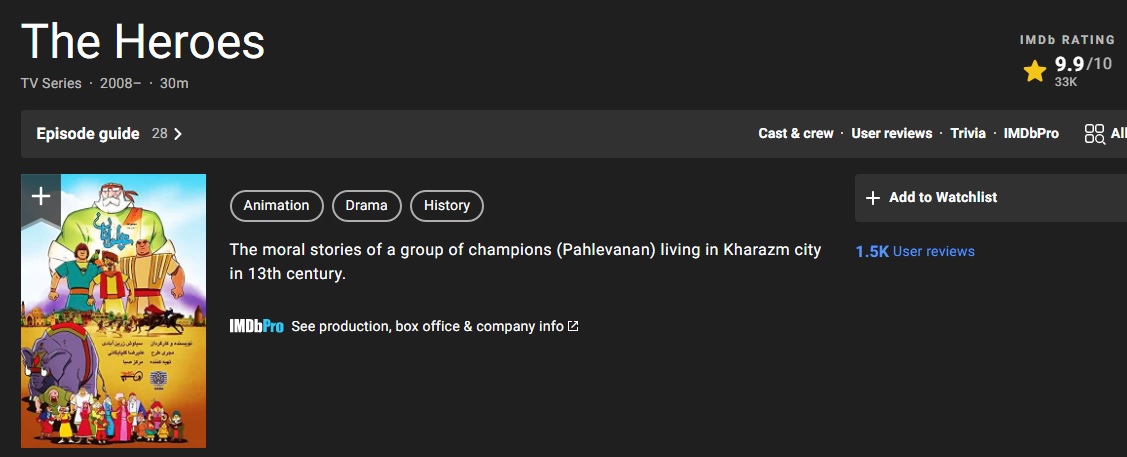View the 1.5K User reviews link
Screen dimensions: 1127x457
(915, 251)
